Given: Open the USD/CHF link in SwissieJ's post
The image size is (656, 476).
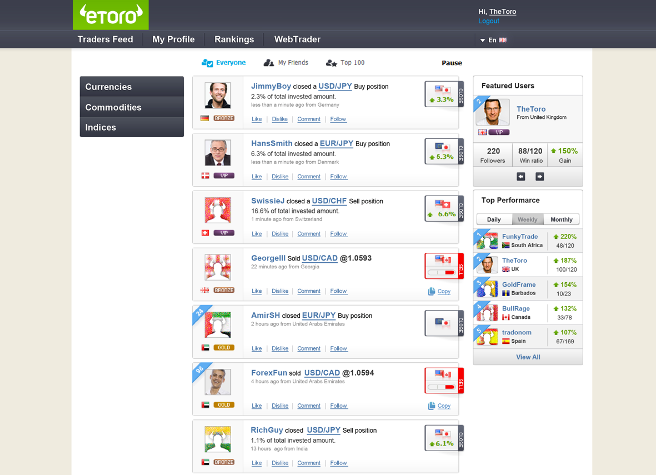Looking at the screenshot, I should tap(329, 201).
